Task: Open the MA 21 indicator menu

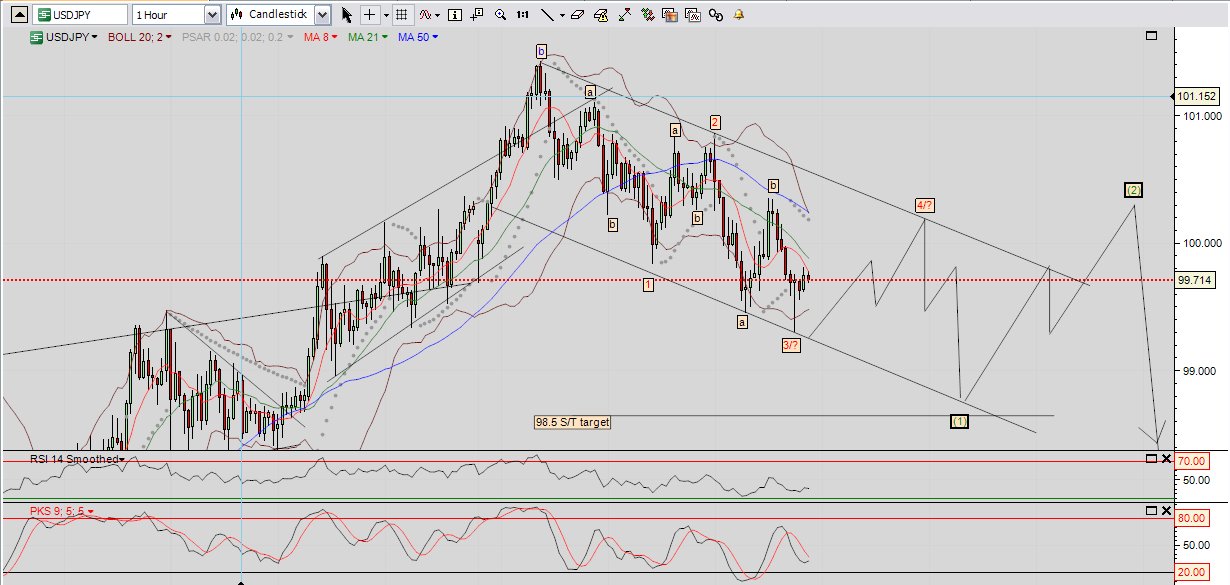Action: [369, 36]
